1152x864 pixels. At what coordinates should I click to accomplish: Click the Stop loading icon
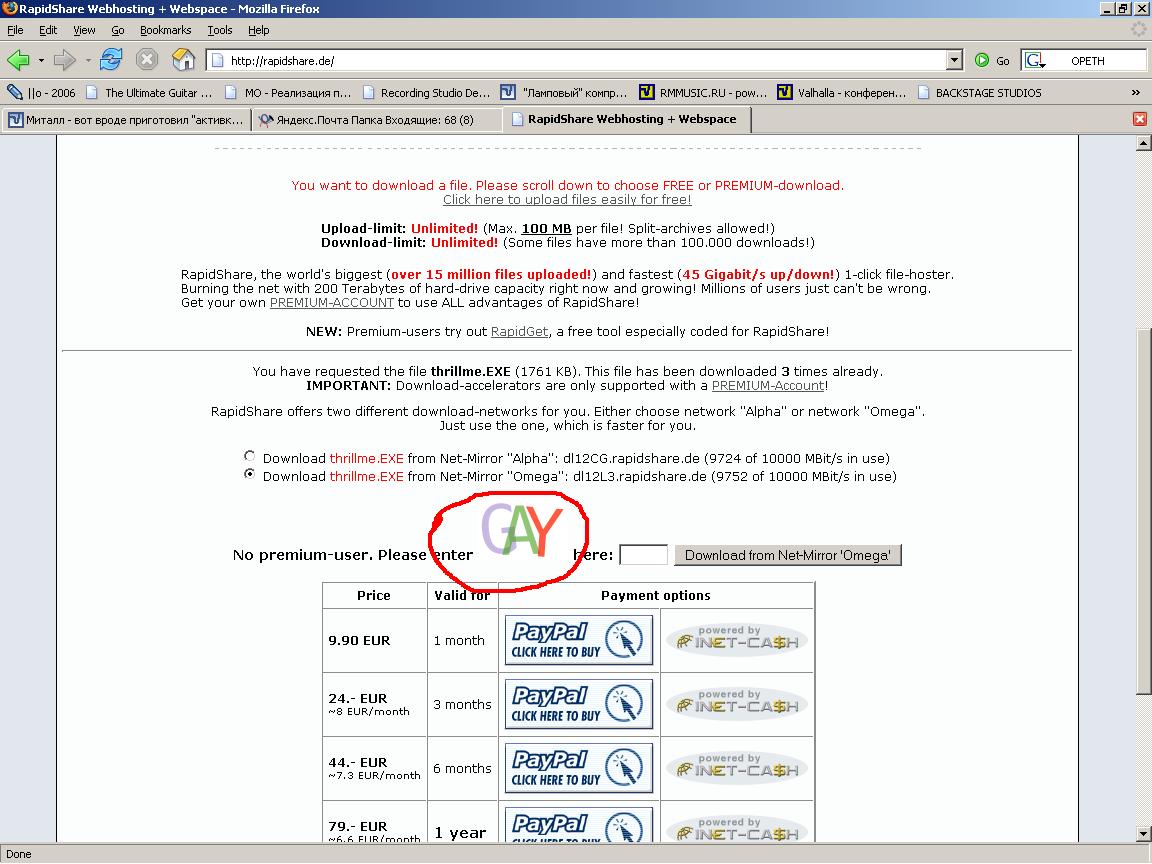147,60
